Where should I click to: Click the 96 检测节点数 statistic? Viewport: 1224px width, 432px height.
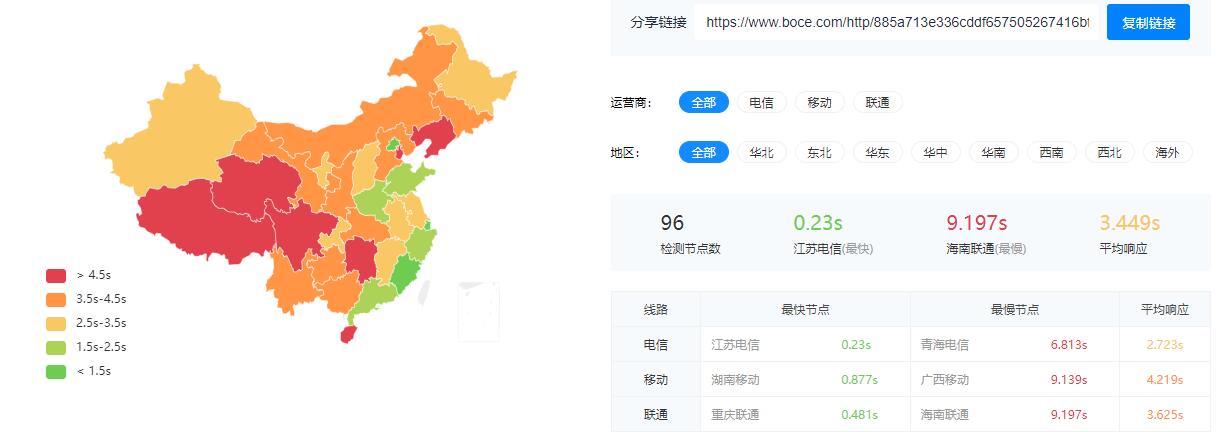point(690,233)
